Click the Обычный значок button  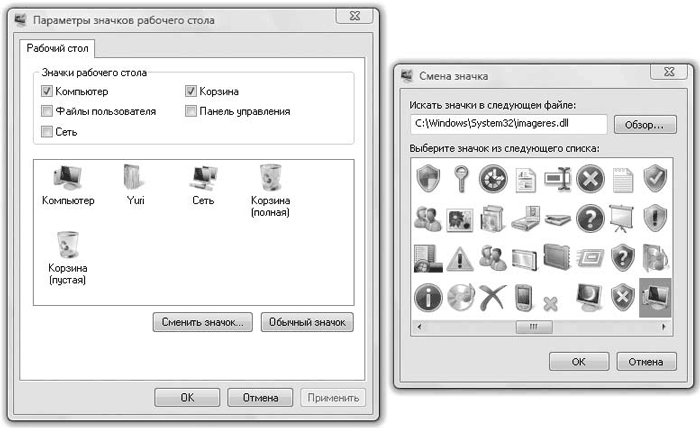[x=307, y=322]
